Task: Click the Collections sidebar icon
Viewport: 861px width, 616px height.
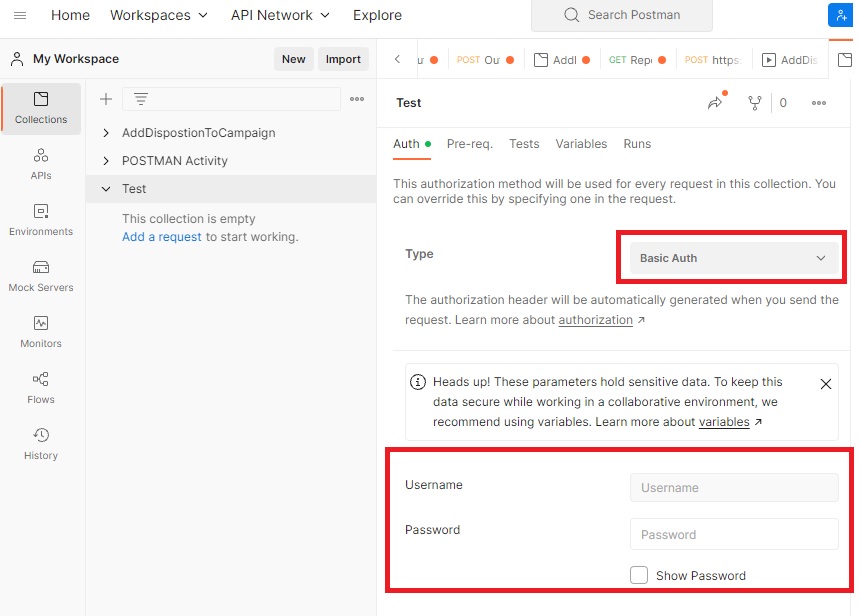Action: click(x=41, y=108)
